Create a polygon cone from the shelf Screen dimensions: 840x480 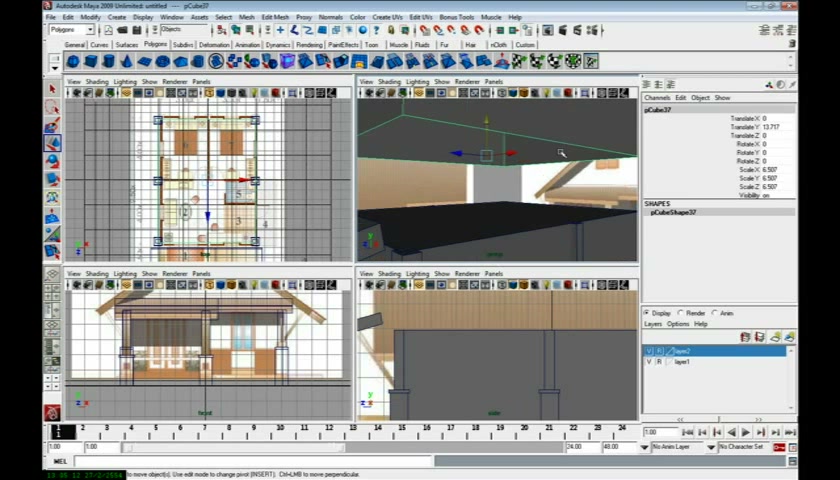[126, 62]
